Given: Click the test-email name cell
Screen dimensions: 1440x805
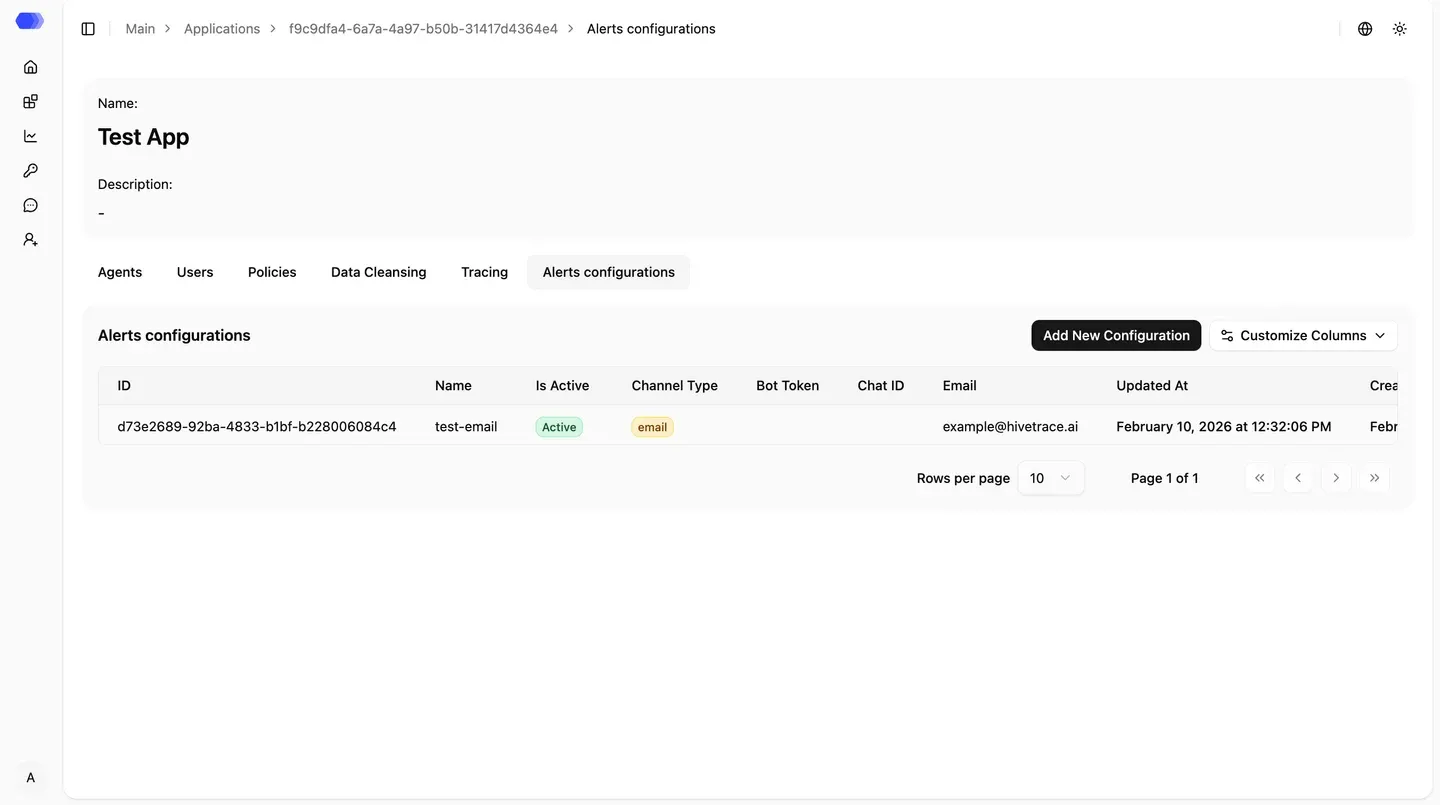Looking at the screenshot, I should (x=466, y=426).
